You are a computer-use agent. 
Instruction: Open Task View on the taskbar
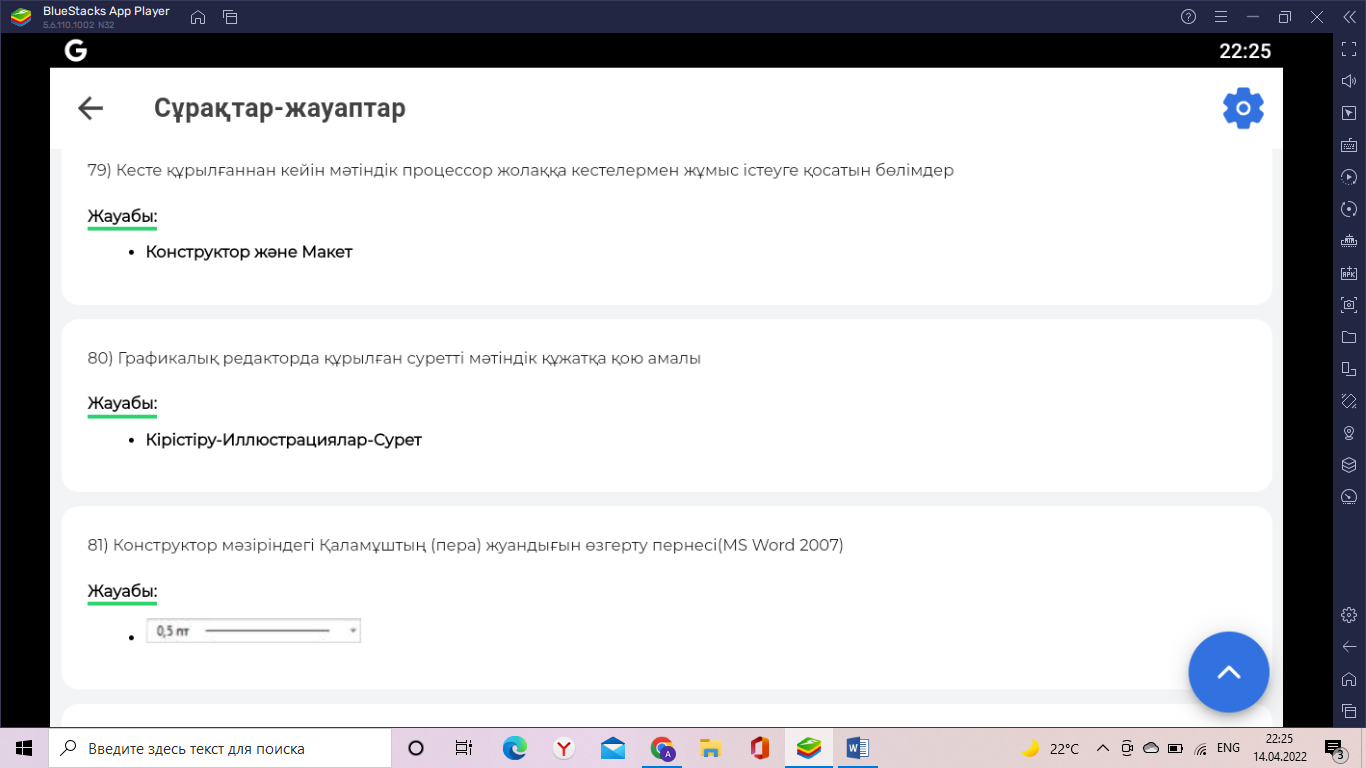coord(464,748)
